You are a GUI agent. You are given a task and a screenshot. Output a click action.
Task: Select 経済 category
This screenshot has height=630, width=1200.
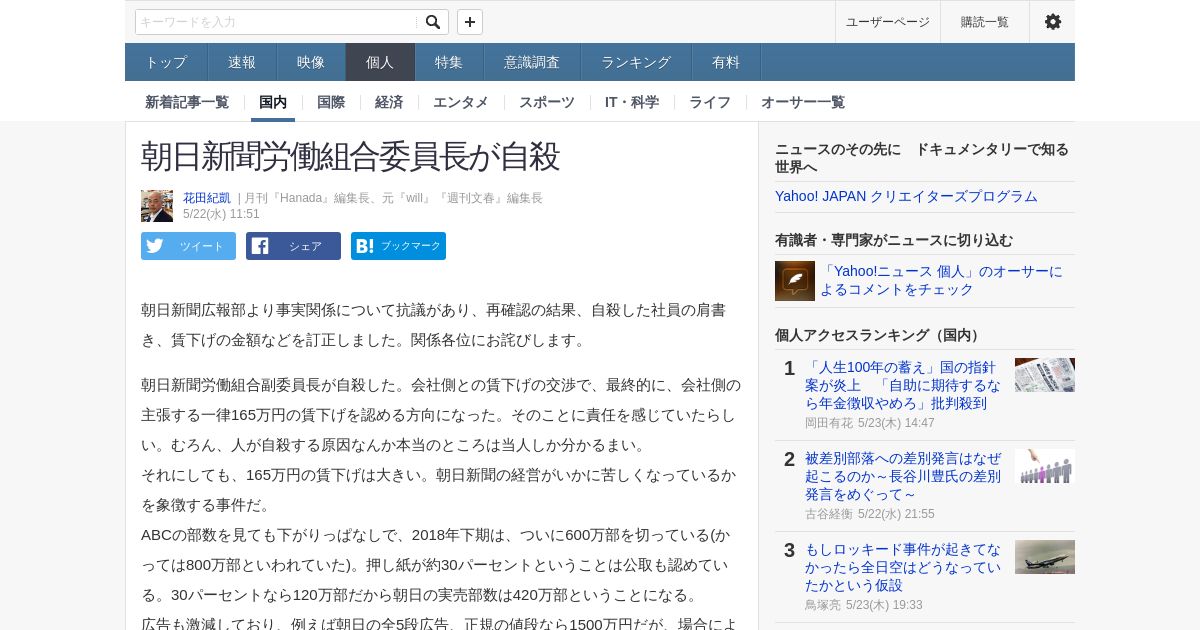(389, 102)
